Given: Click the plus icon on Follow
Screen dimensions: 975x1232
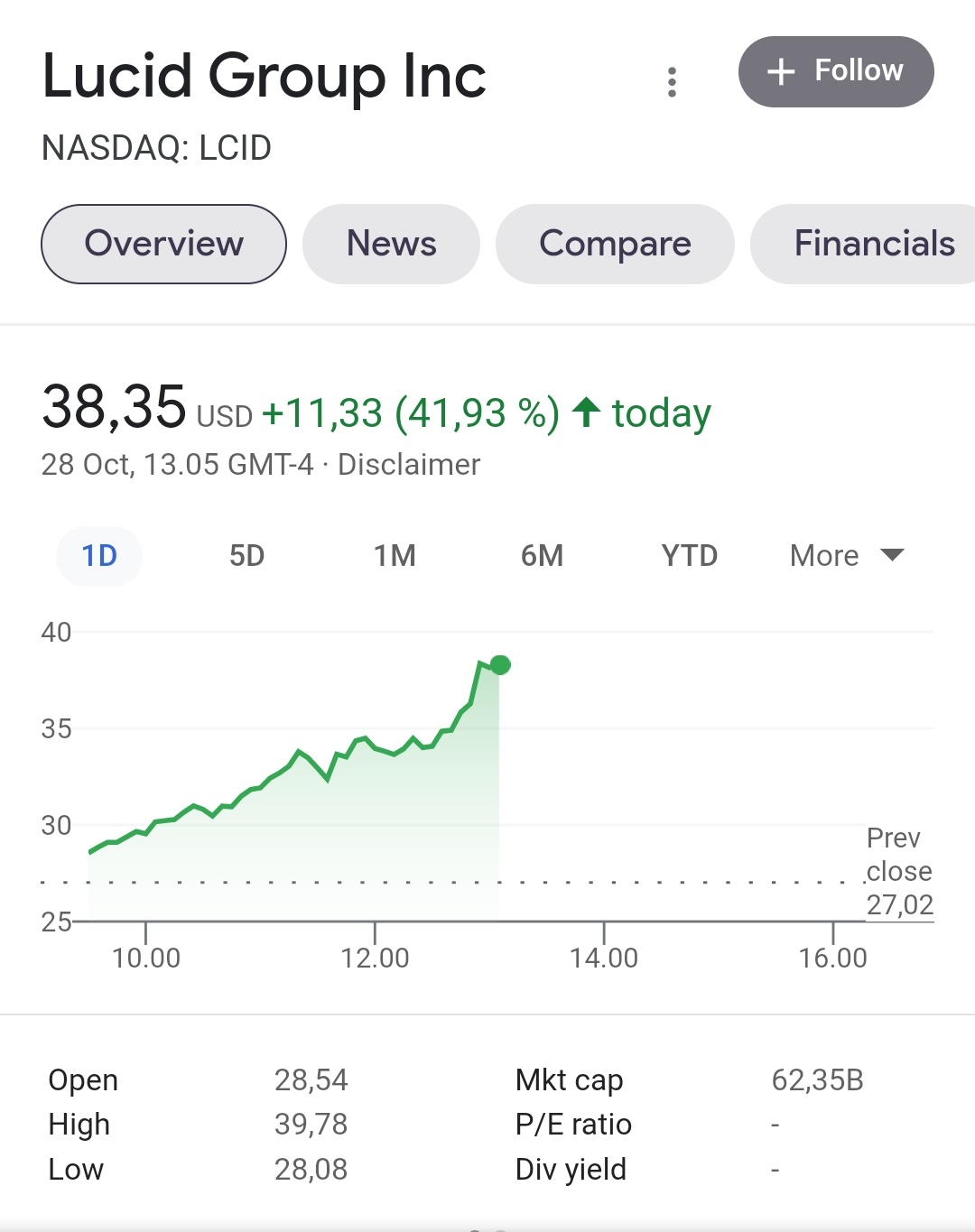Looking at the screenshot, I should pyautogui.click(x=781, y=71).
